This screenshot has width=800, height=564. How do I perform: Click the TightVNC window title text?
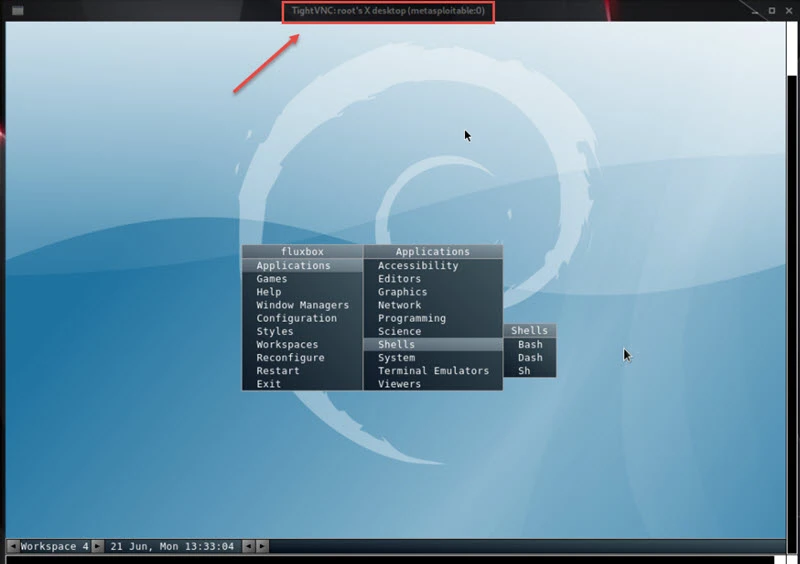388,11
